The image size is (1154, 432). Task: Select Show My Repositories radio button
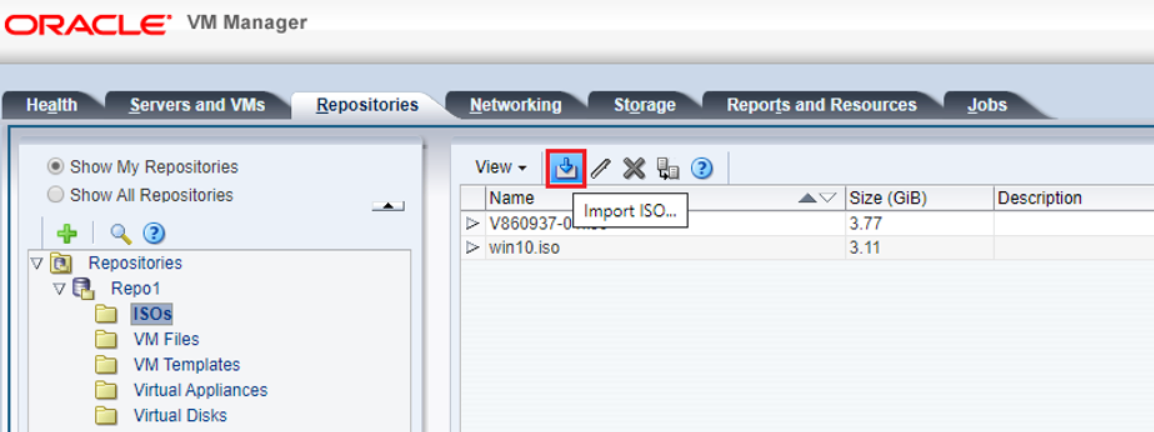pyautogui.click(x=55, y=167)
